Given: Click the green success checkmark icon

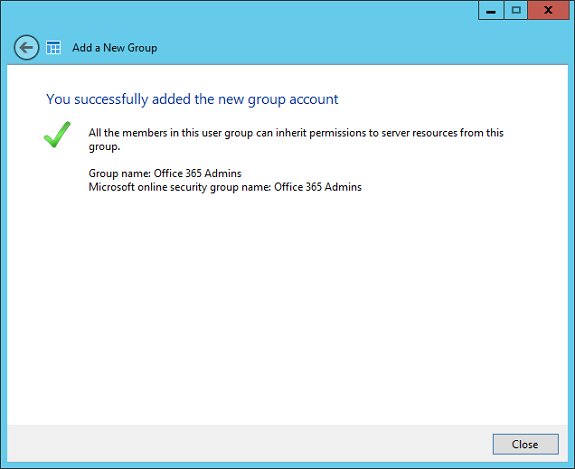Looking at the screenshot, I should click(x=57, y=135).
